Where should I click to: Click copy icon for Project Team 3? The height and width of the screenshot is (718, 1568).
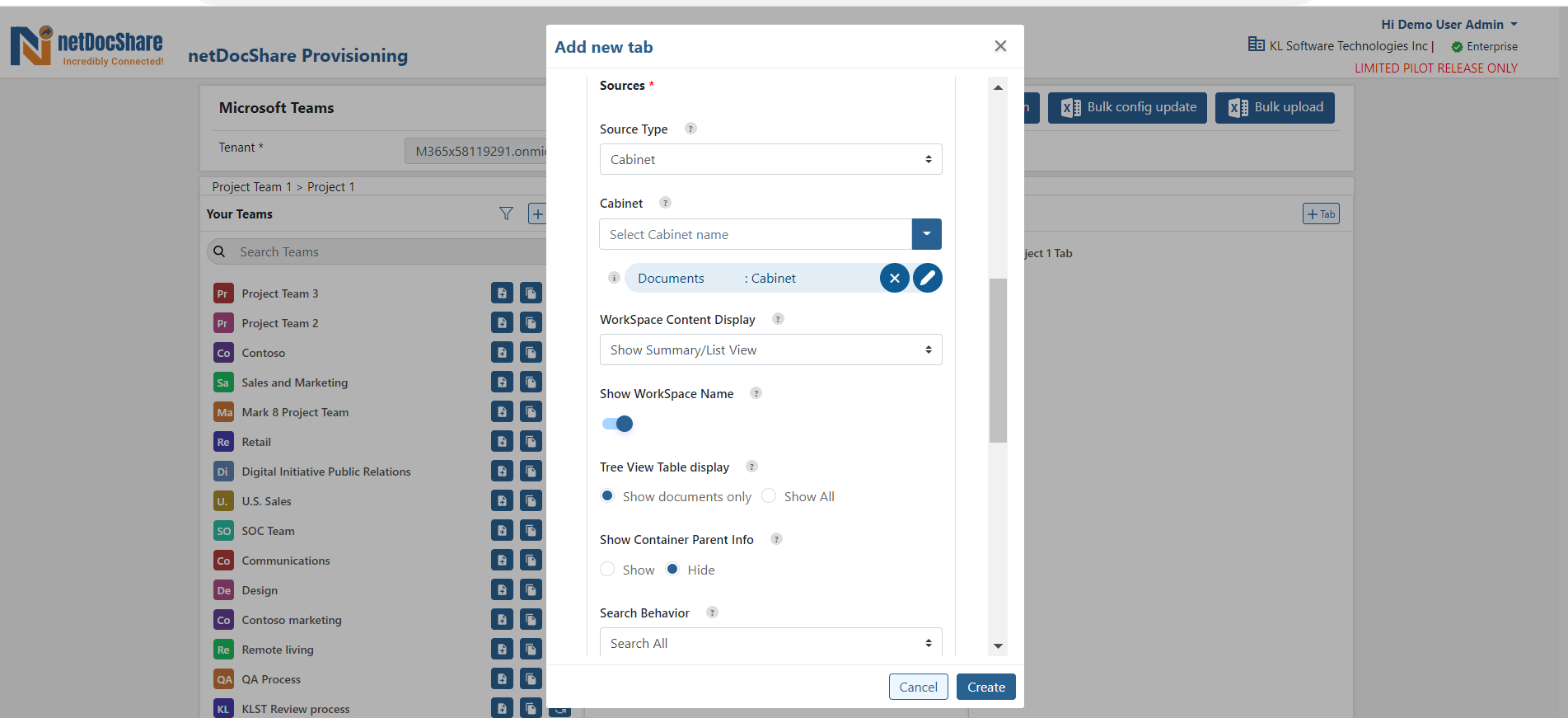point(531,293)
